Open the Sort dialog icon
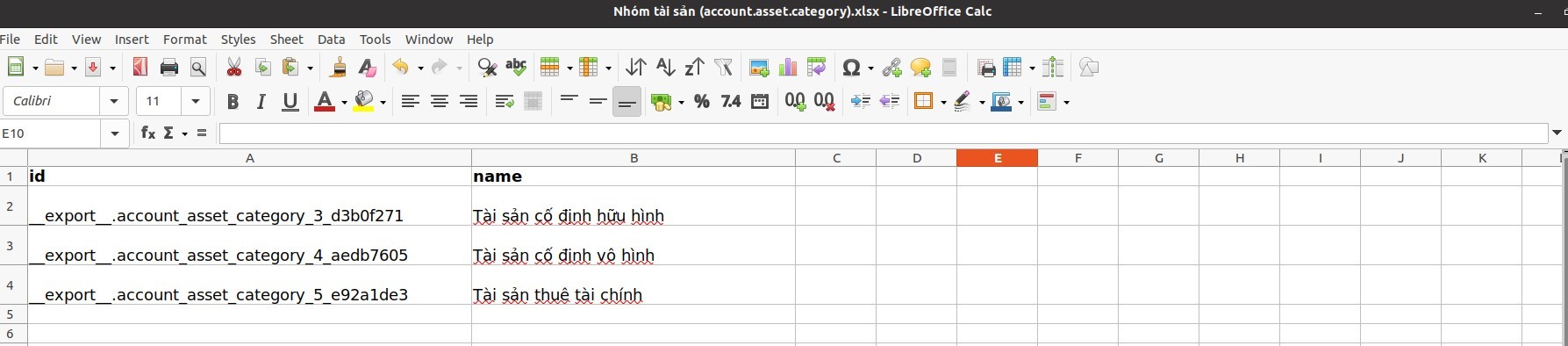The image size is (1568, 346). coord(636,68)
